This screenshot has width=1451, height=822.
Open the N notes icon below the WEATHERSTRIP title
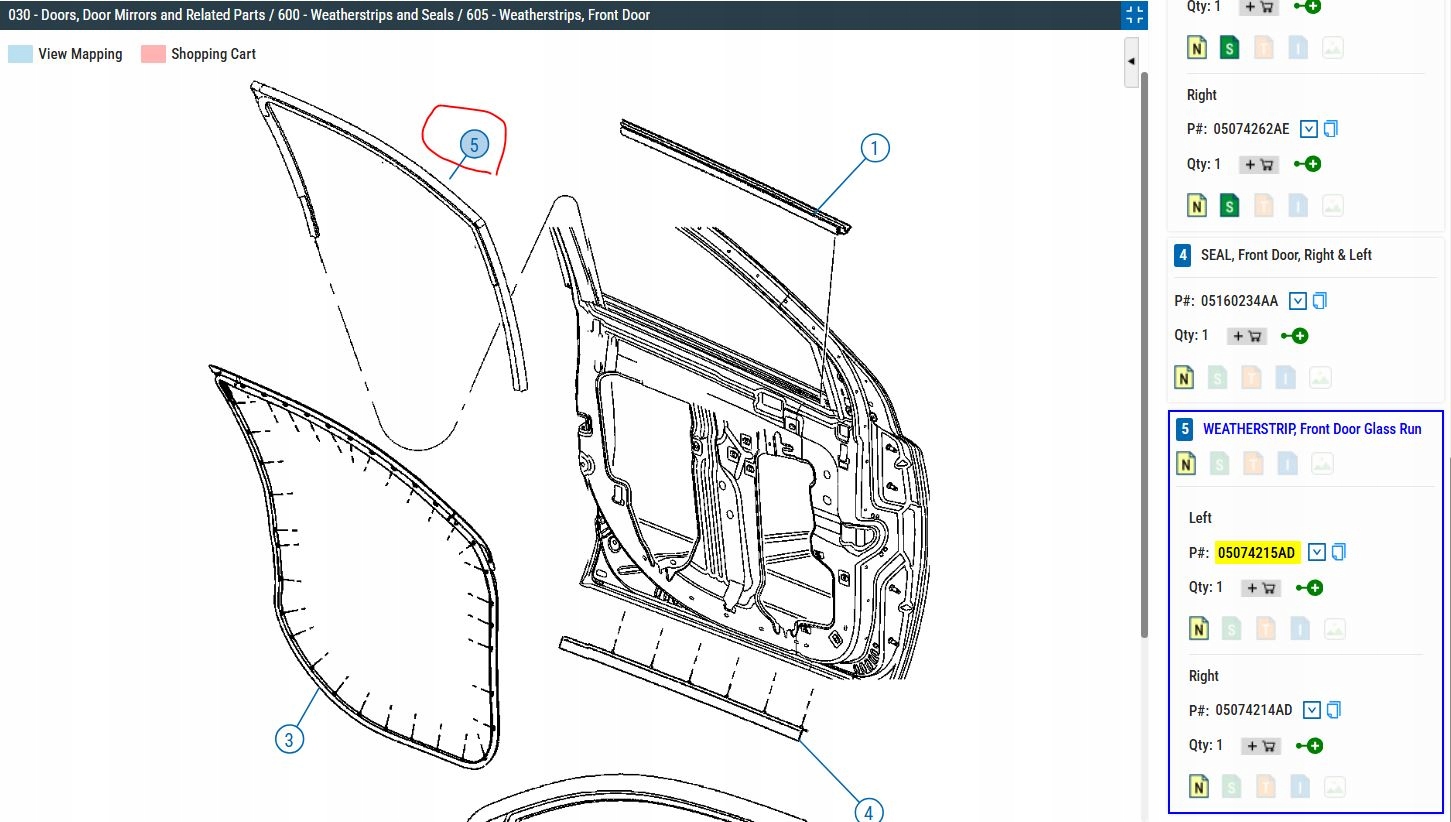(x=1186, y=463)
